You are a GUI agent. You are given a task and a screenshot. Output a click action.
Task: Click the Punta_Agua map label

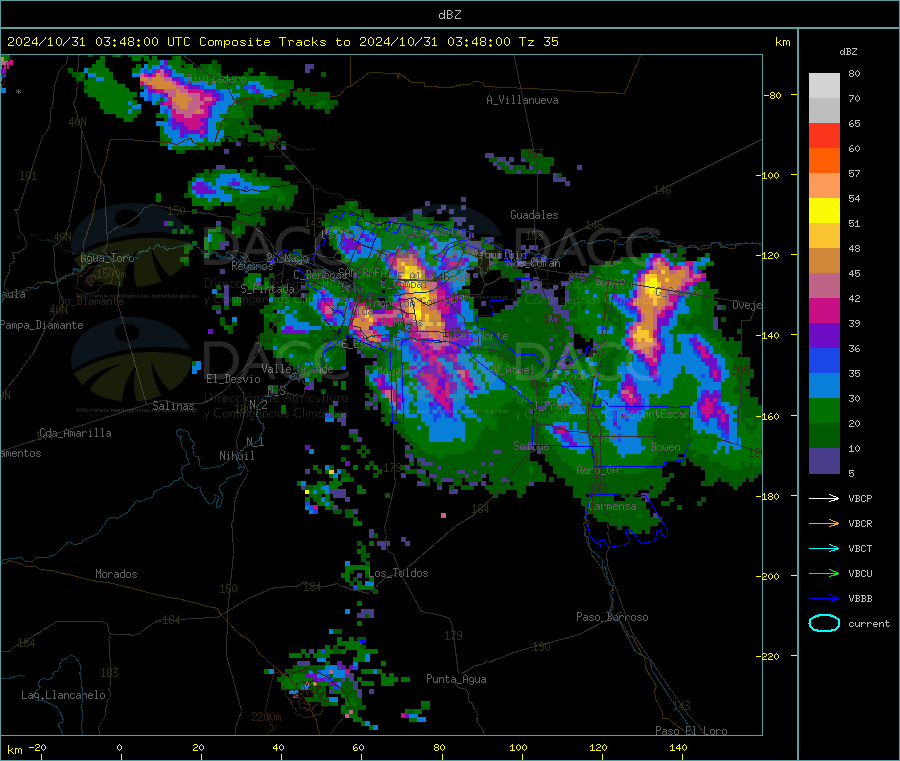[456, 679]
